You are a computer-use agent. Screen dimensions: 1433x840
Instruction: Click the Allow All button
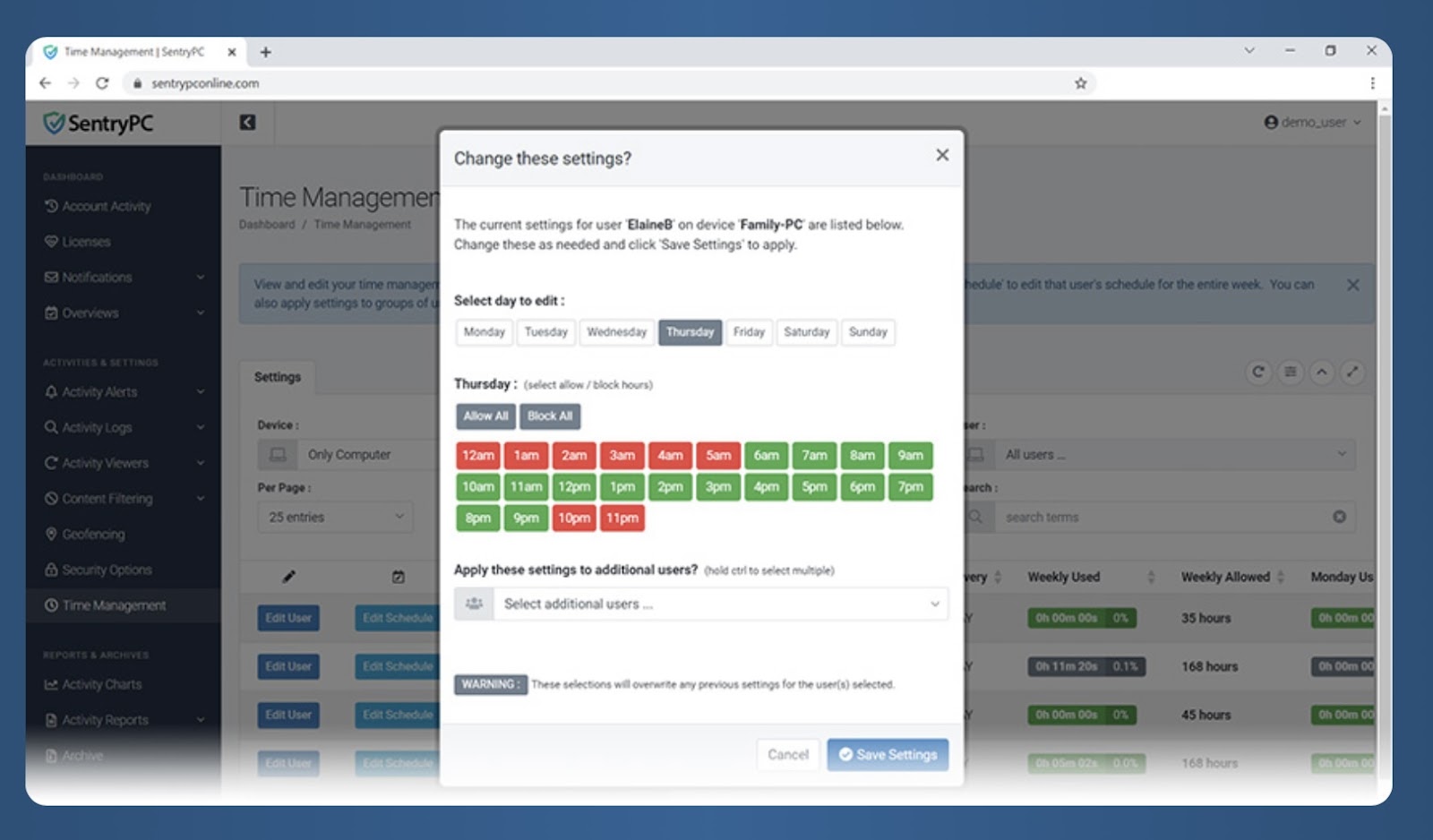[485, 416]
